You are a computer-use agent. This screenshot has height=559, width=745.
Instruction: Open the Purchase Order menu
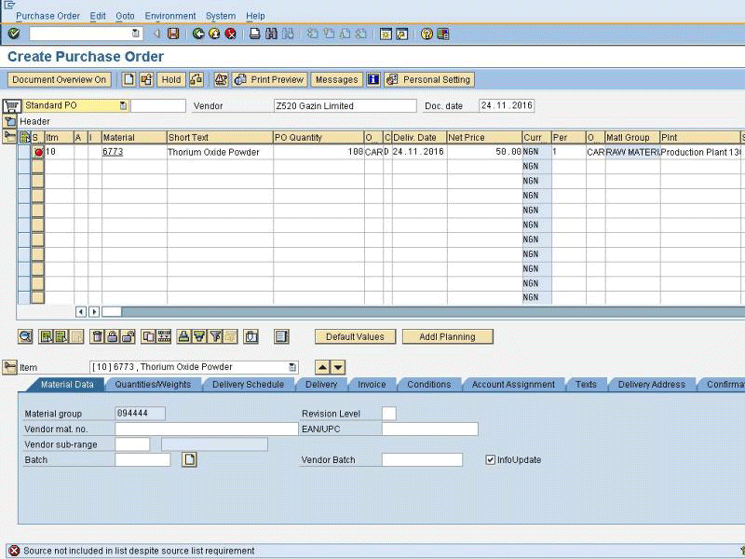[x=47, y=16]
